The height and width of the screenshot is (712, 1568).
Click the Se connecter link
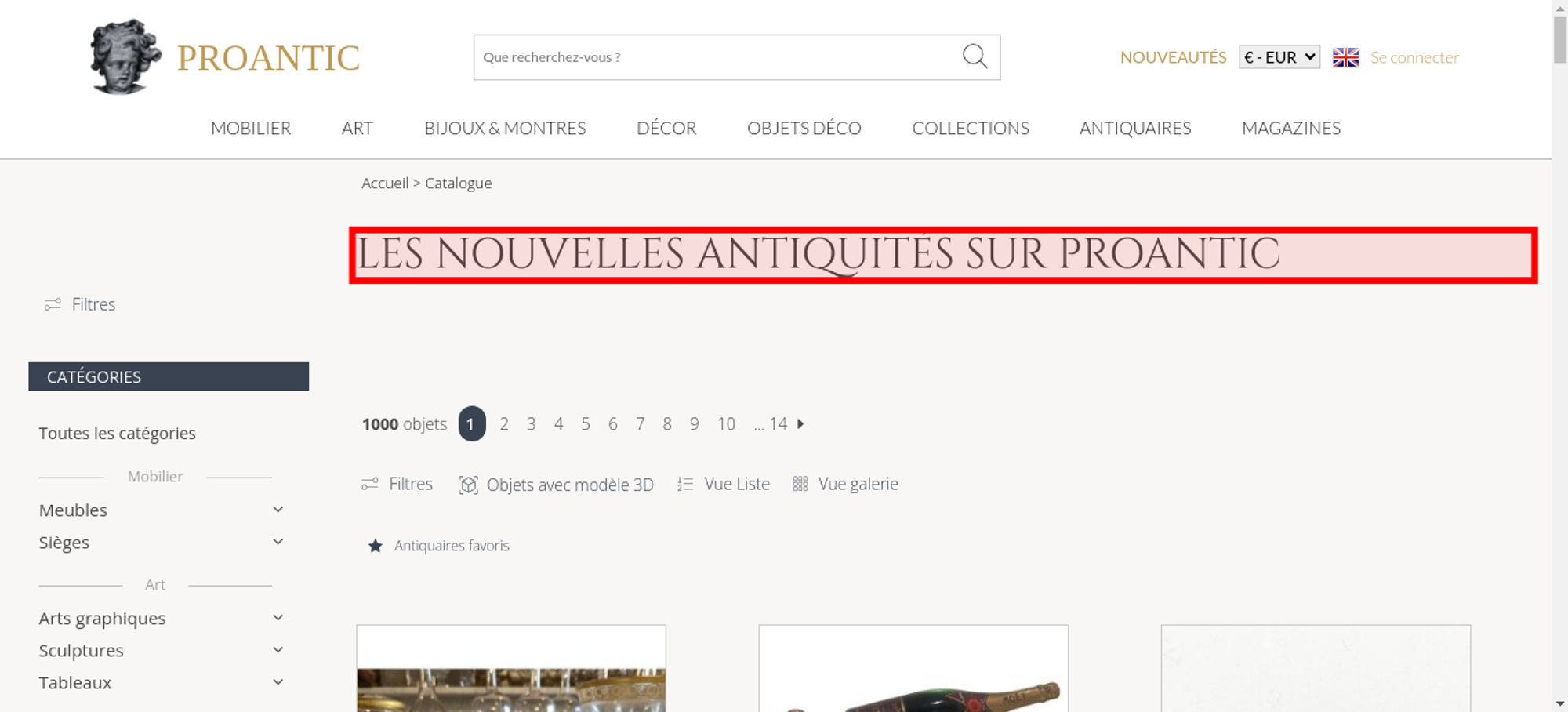(x=1414, y=57)
